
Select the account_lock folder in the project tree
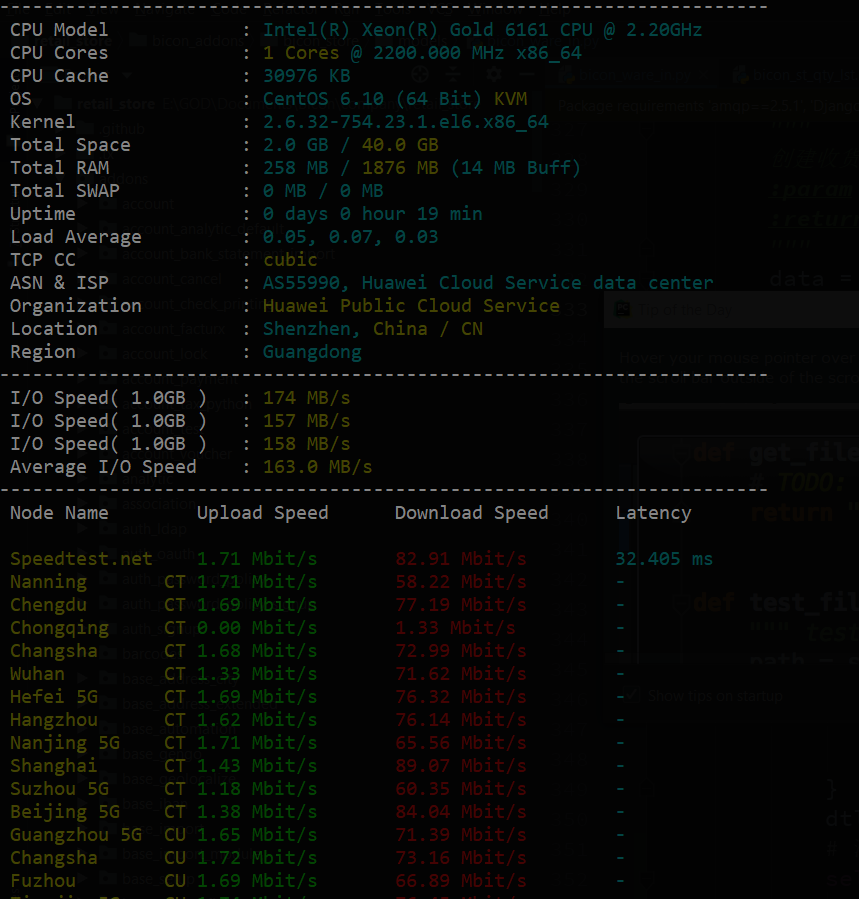[x=165, y=354]
